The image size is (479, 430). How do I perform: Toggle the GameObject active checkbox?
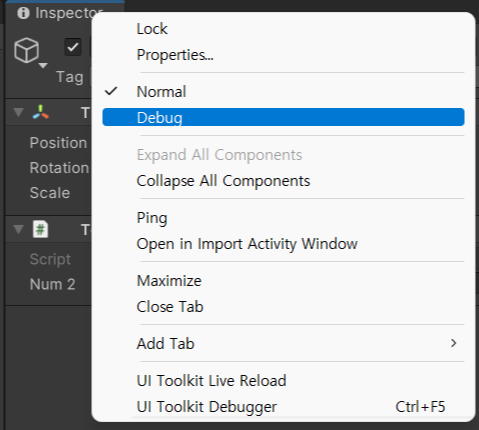pos(73,47)
